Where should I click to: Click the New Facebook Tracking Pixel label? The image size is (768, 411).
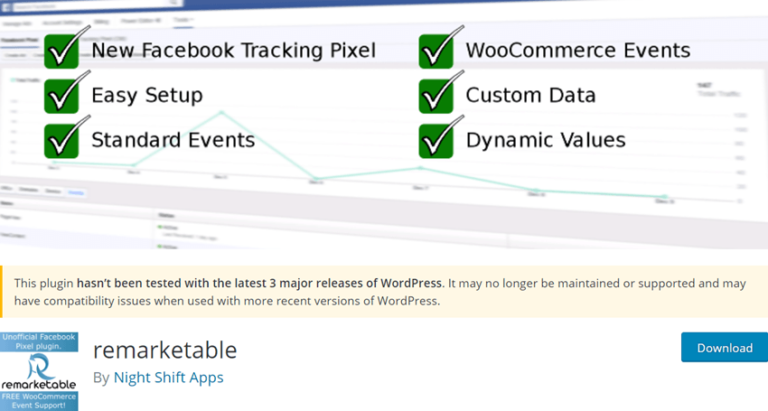(x=234, y=50)
